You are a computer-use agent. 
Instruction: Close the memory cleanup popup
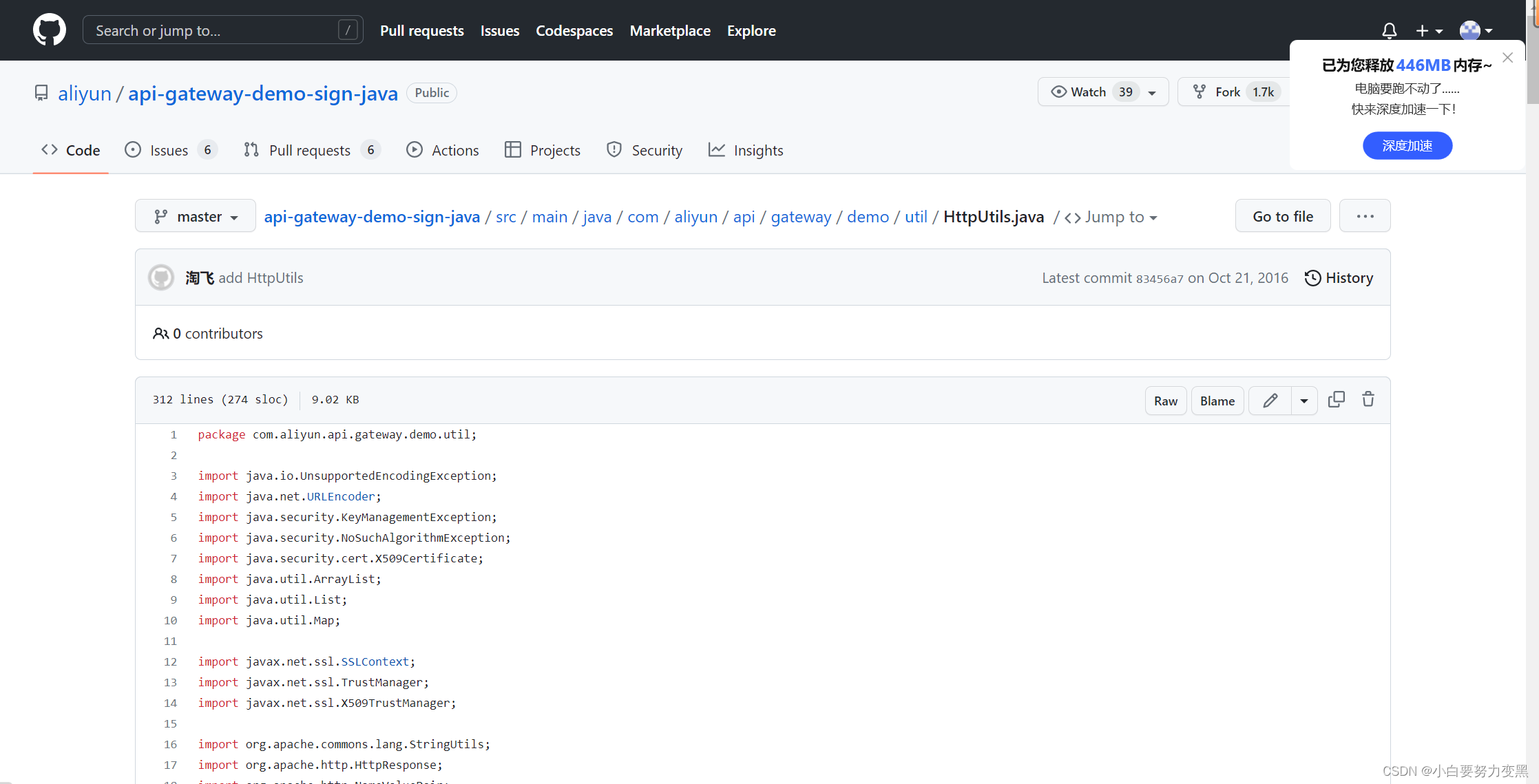click(x=1507, y=58)
